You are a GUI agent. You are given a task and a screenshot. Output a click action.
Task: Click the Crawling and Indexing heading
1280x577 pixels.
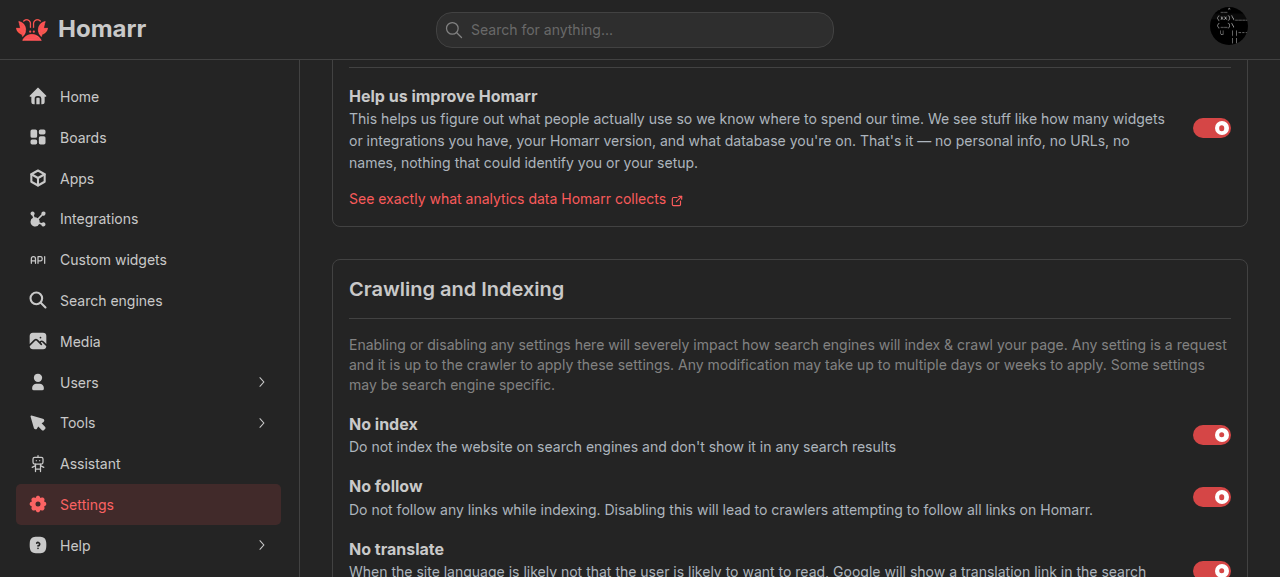coord(456,289)
